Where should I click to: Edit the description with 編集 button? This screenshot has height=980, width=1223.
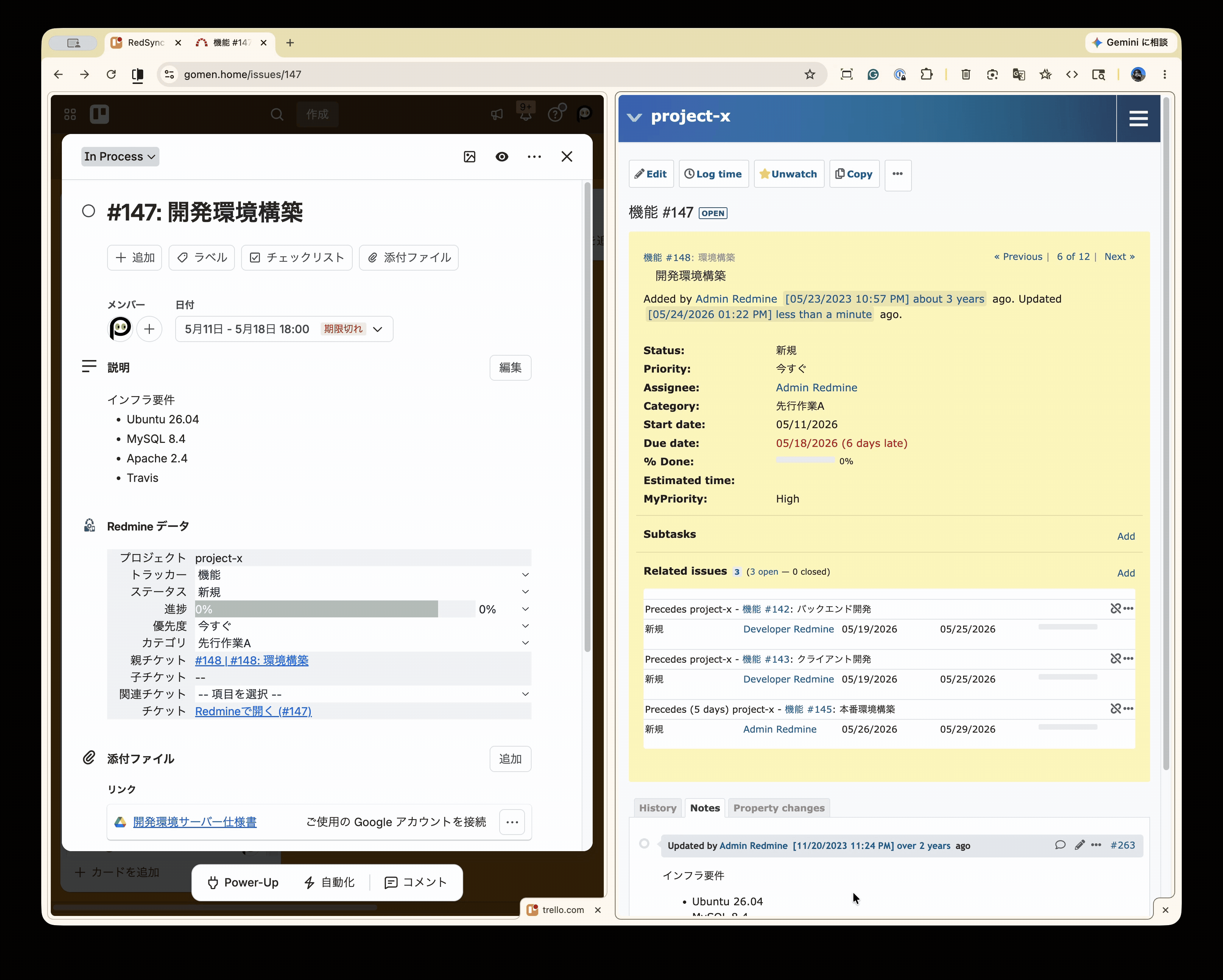(510, 367)
